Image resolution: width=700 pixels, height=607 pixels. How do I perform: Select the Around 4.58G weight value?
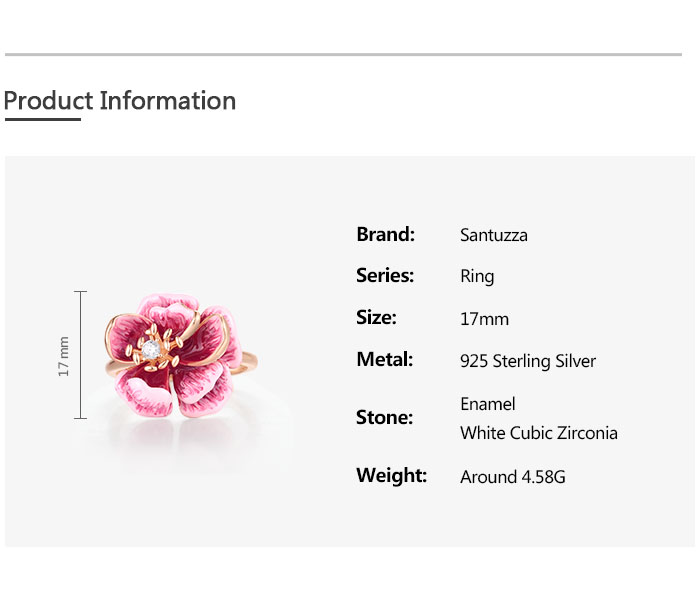512,477
